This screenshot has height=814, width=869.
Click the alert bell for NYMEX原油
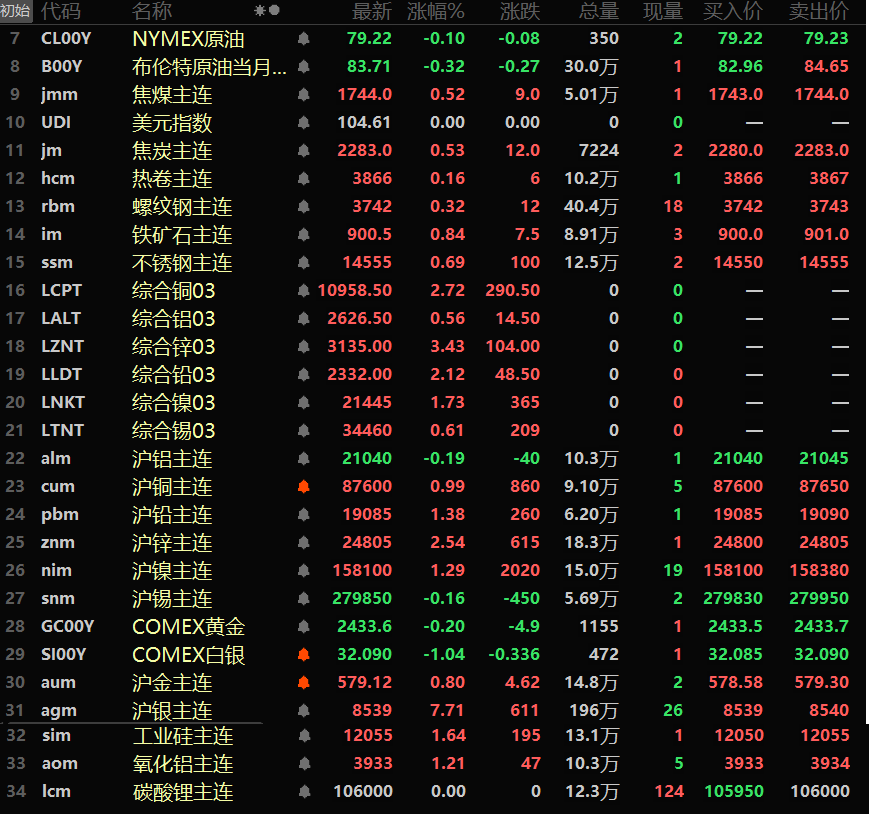pyautogui.click(x=303, y=39)
